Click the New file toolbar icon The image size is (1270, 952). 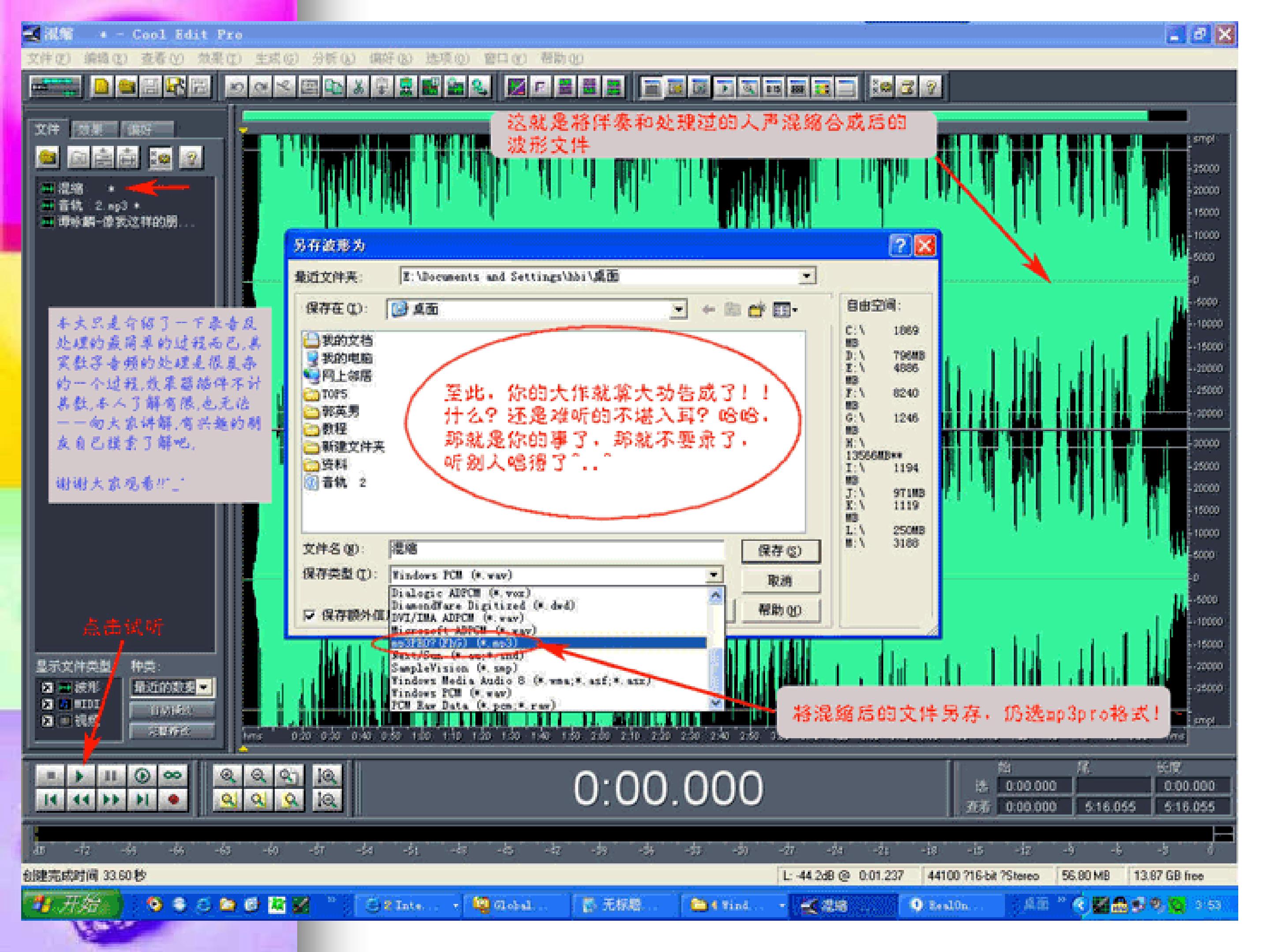[x=101, y=87]
